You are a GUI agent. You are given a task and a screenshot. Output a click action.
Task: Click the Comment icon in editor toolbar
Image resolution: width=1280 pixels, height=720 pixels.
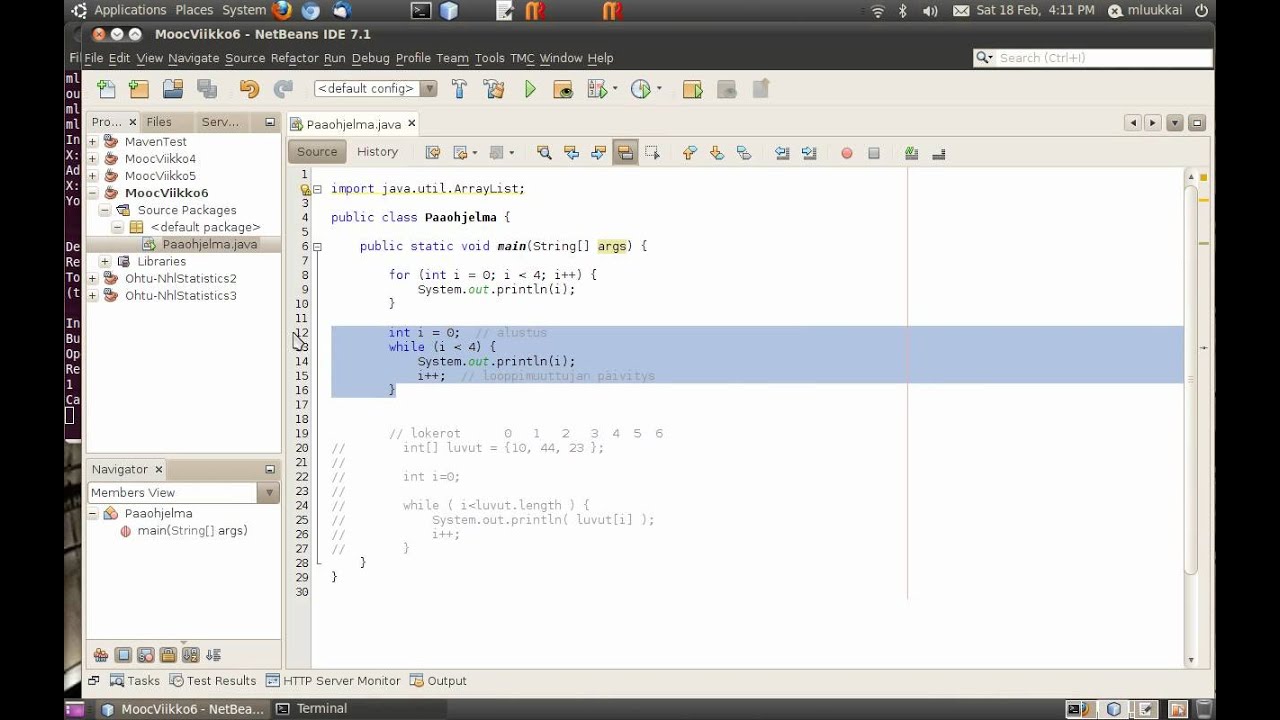click(x=911, y=153)
